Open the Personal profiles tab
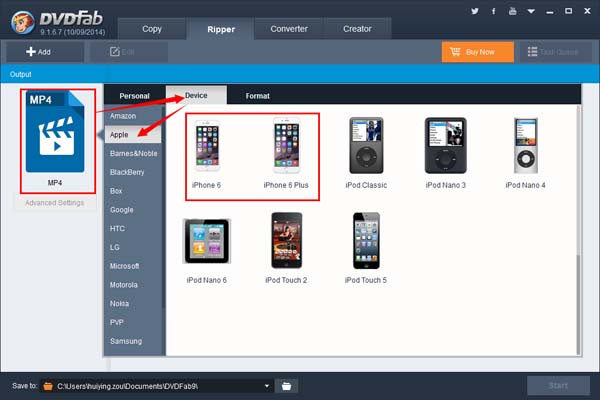600x400 pixels. pos(134,96)
